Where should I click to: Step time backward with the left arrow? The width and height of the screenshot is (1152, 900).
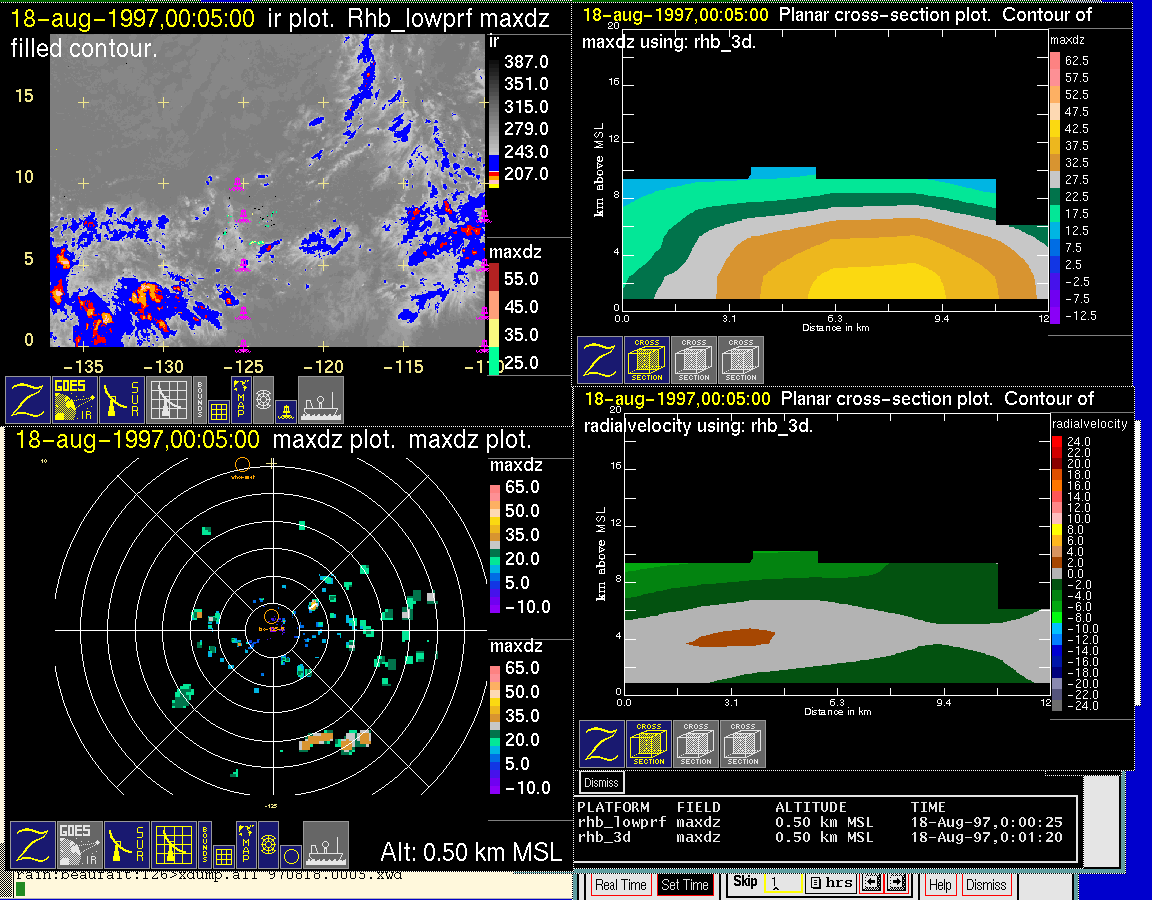(869, 884)
